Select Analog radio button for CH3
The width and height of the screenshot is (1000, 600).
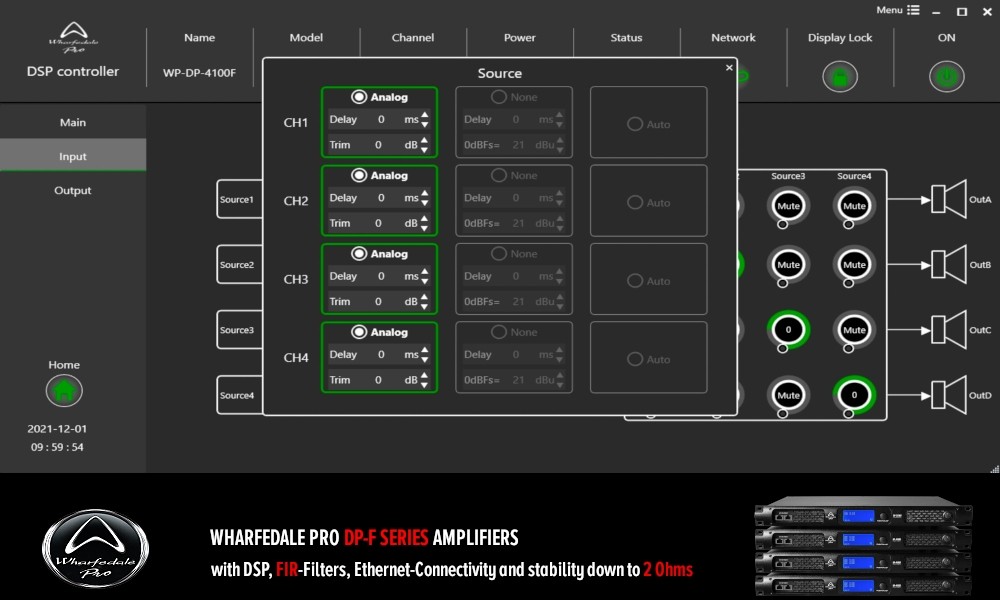[x=359, y=254]
